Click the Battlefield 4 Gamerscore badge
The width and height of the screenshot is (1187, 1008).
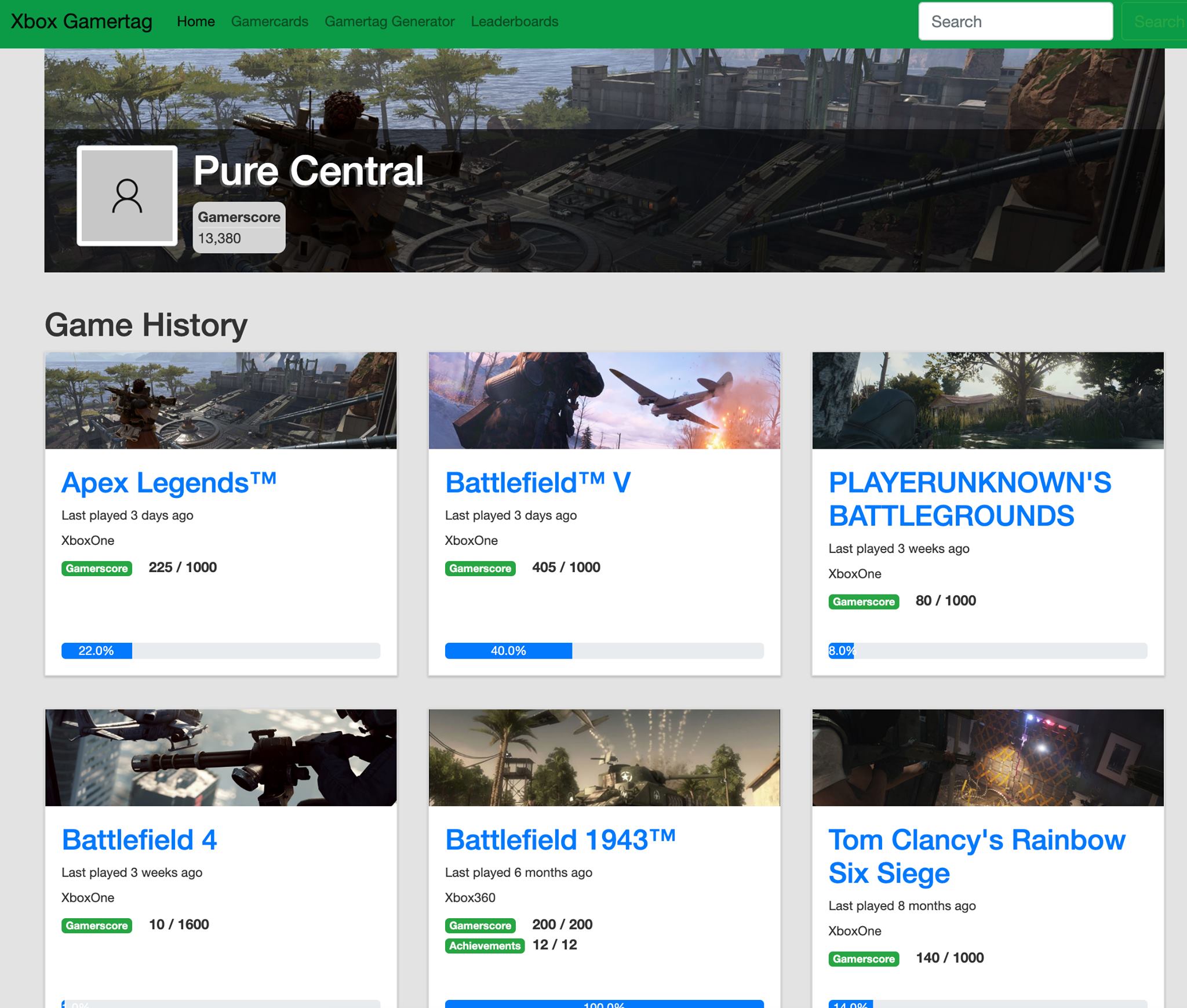97,925
